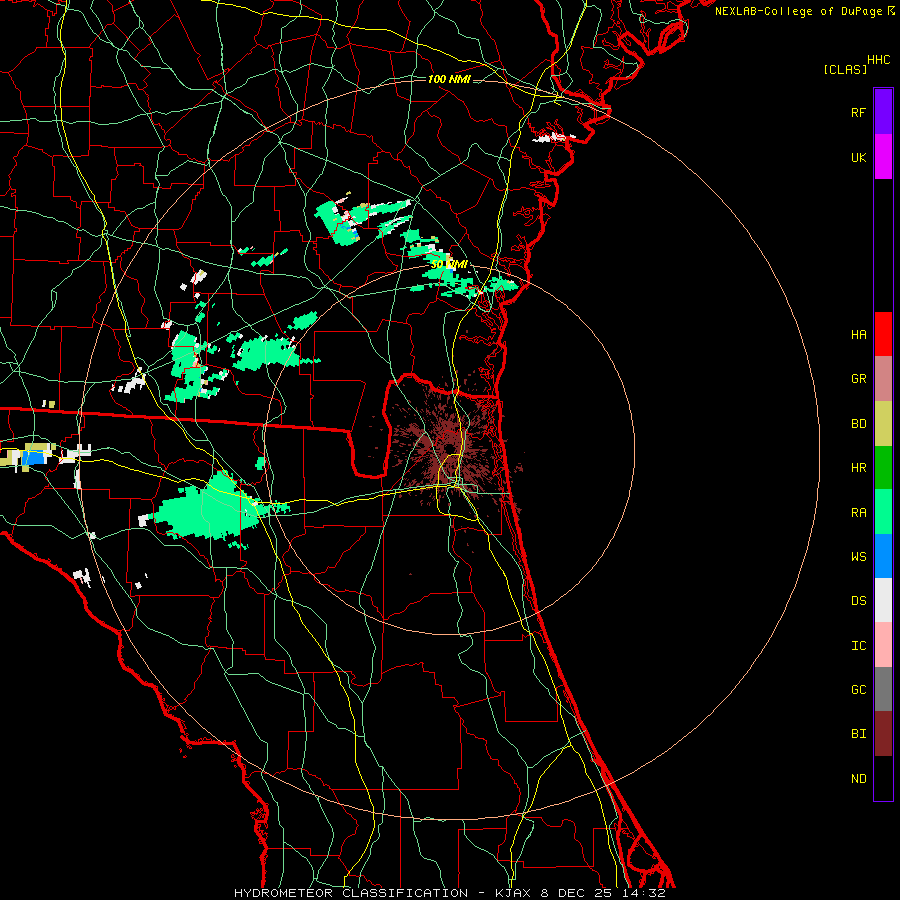
Task: Click the UK legend label
Action: [x=859, y=157]
